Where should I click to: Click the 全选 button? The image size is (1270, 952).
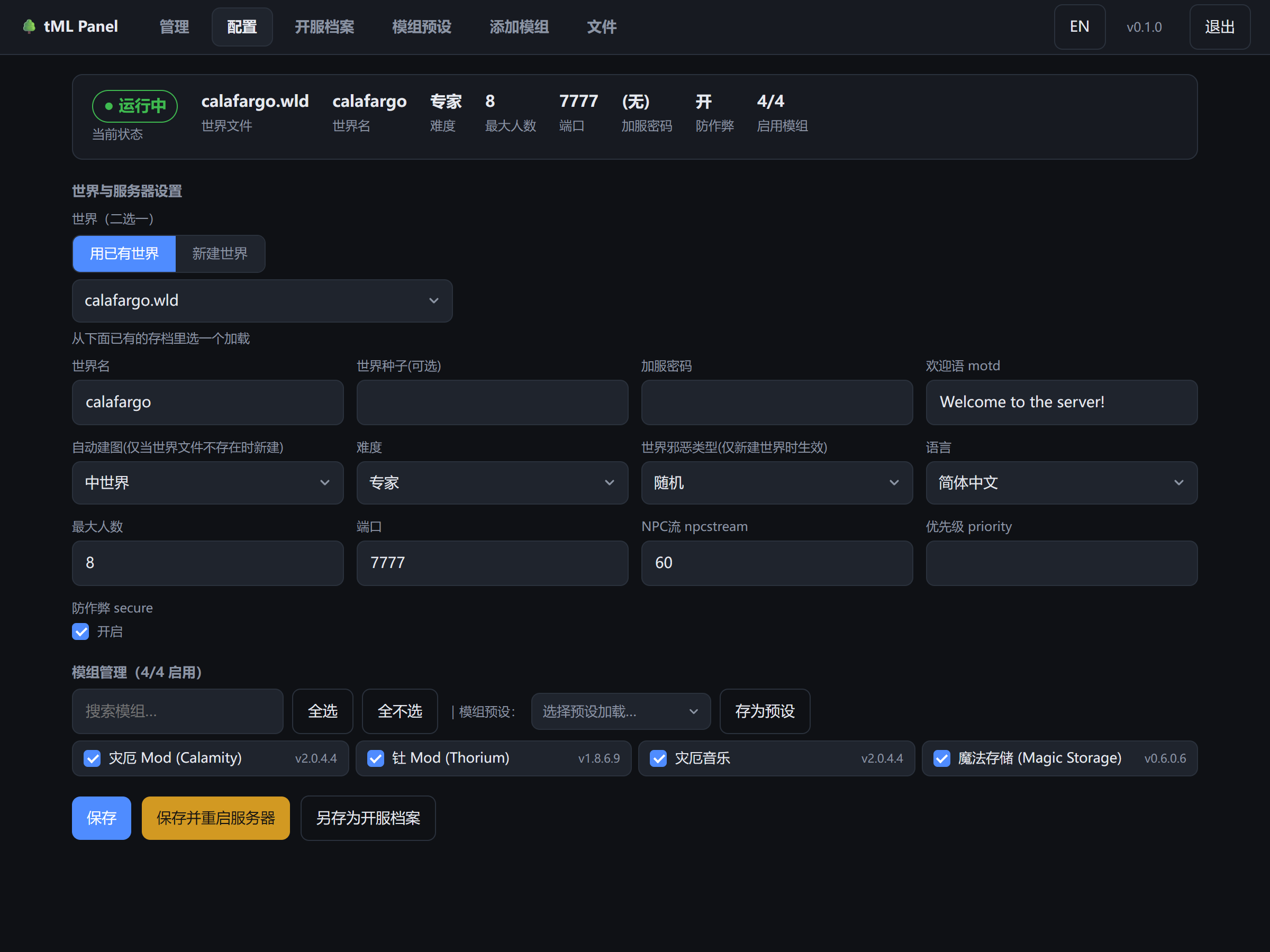[x=322, y=711]
